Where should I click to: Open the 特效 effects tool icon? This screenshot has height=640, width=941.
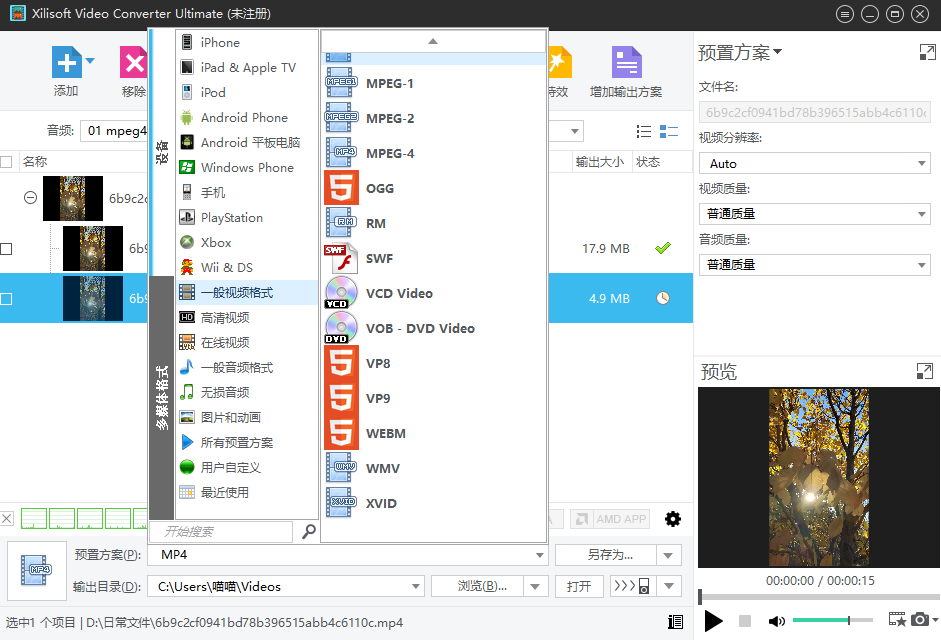(x=558, y=63)
